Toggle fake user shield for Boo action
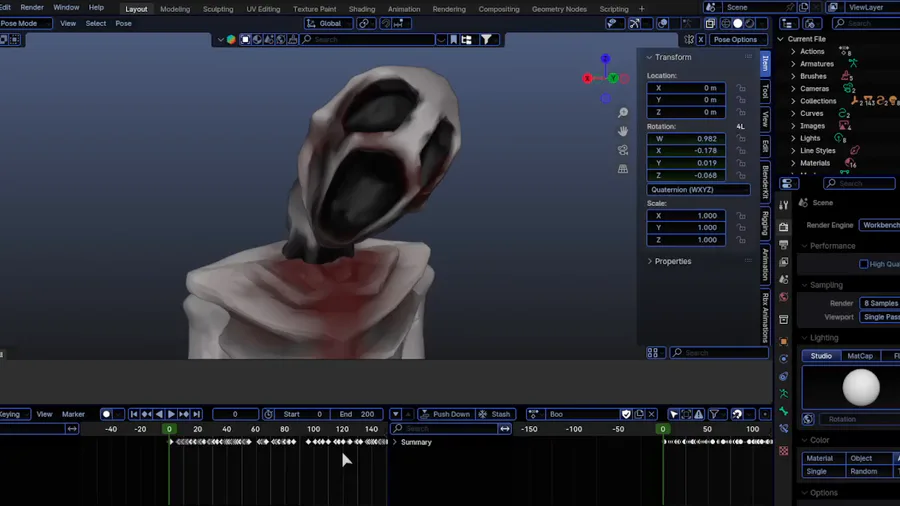900x506 pixels. click(626, 414)
